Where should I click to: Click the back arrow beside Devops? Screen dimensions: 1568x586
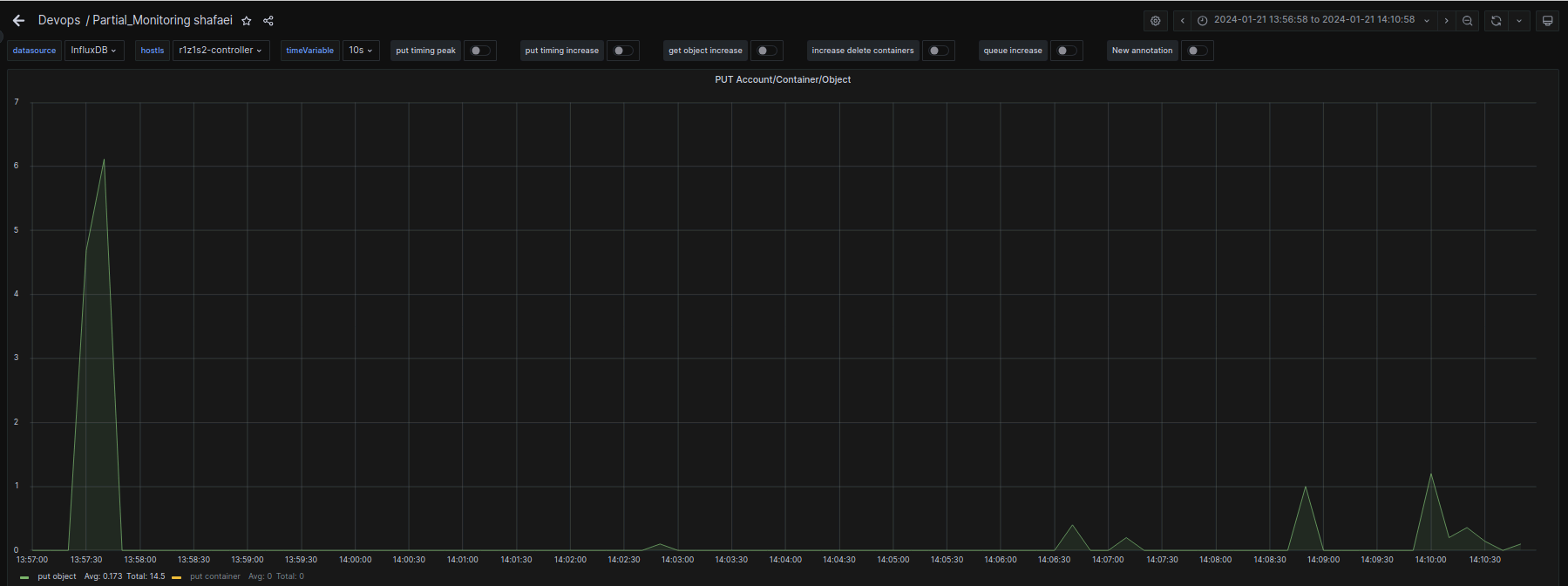click(x=18, y=20)
